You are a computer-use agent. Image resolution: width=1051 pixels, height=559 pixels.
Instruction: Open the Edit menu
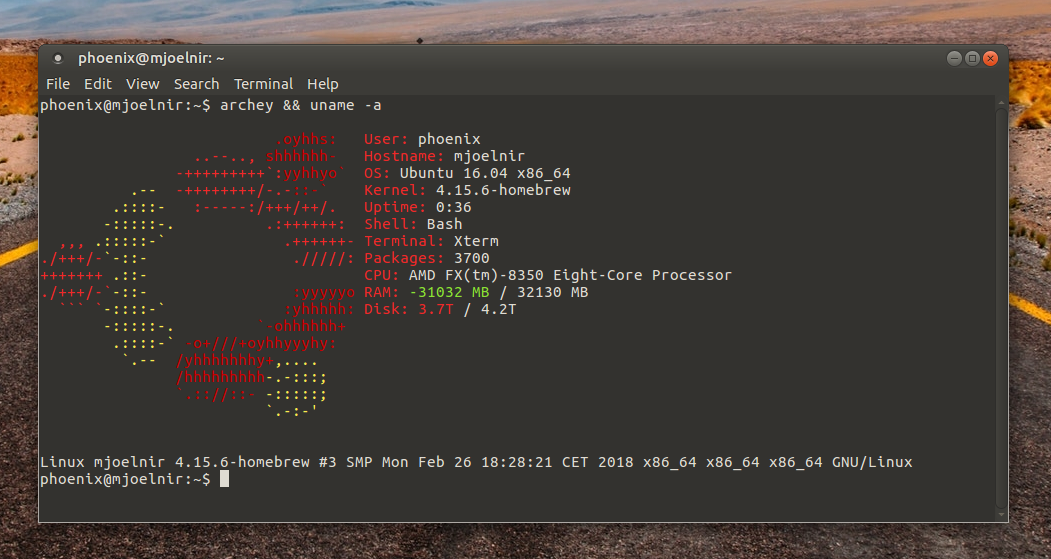[98, 84]
